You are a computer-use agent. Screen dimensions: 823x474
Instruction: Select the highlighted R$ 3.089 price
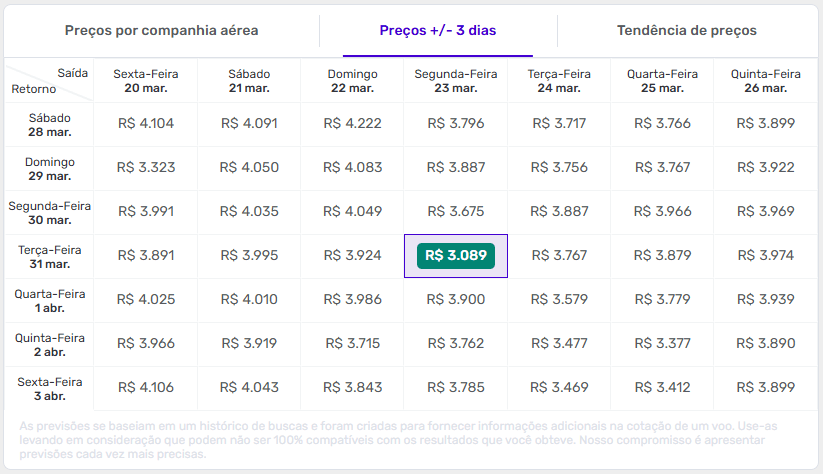pyautogui.click(x=456, y=256)
